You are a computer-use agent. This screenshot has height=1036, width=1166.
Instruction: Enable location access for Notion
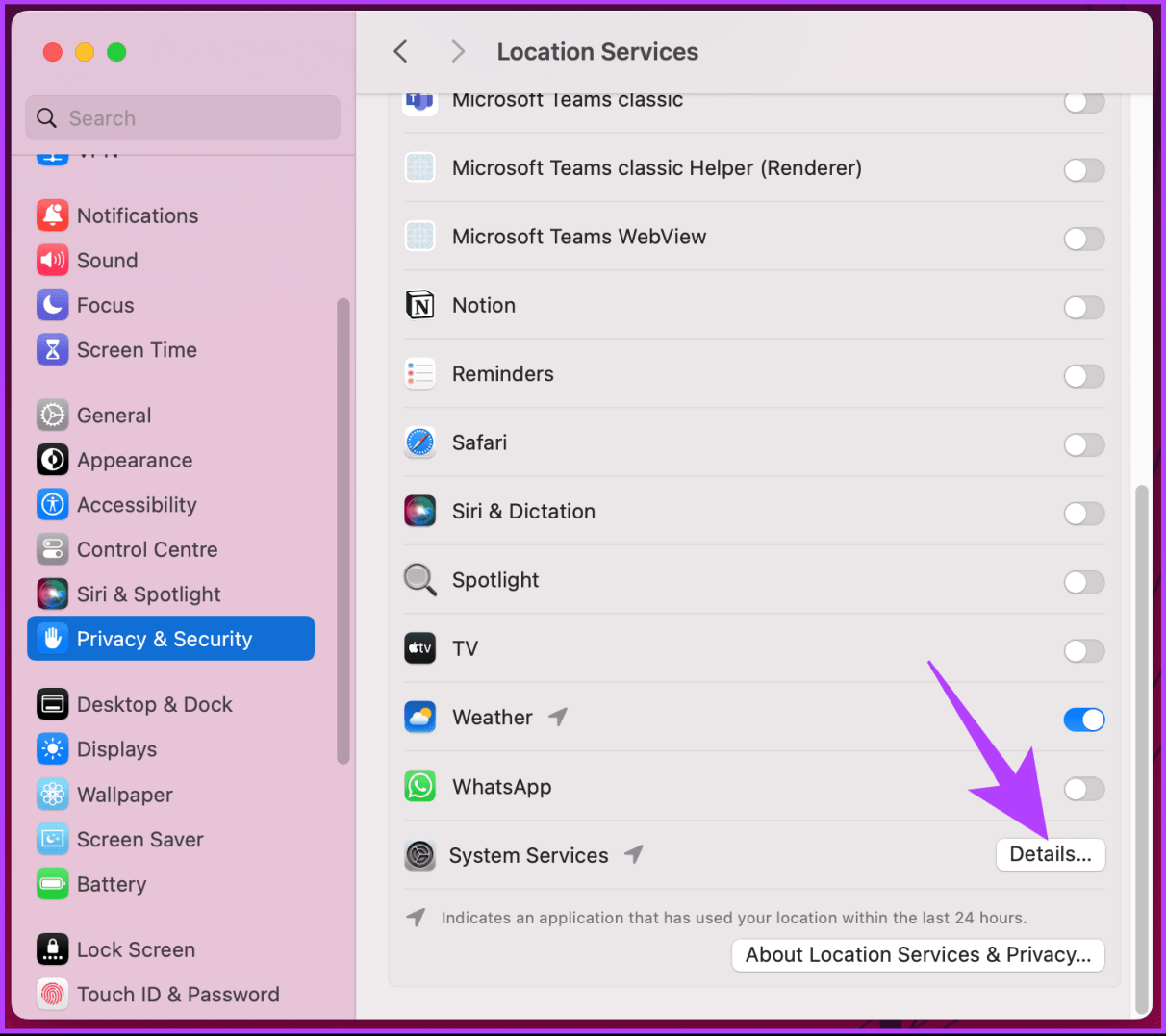coord(1084,308)
